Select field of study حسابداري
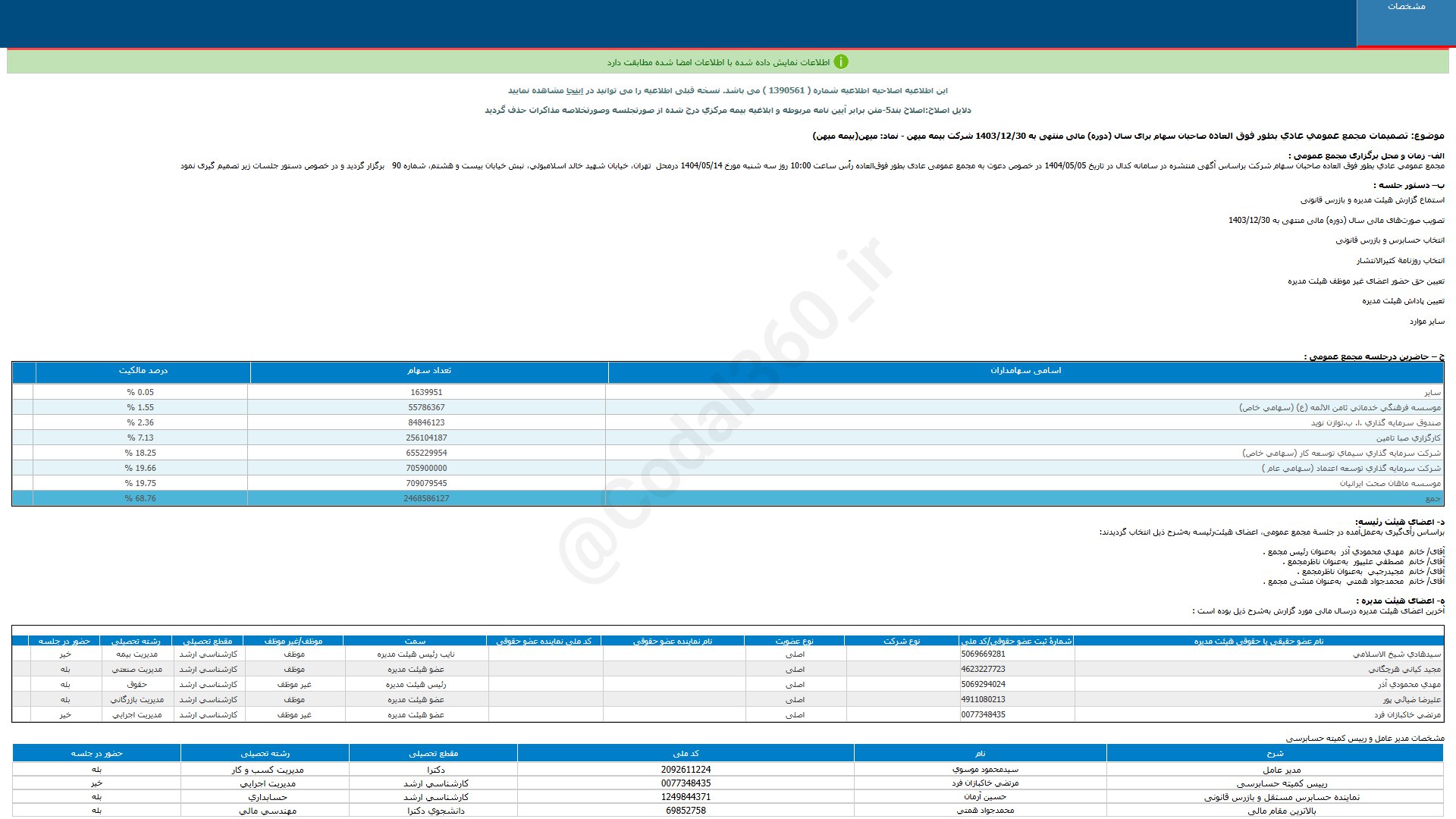Image resolution: width=1456 pixels, height=819 pixels. pos(268,798)
